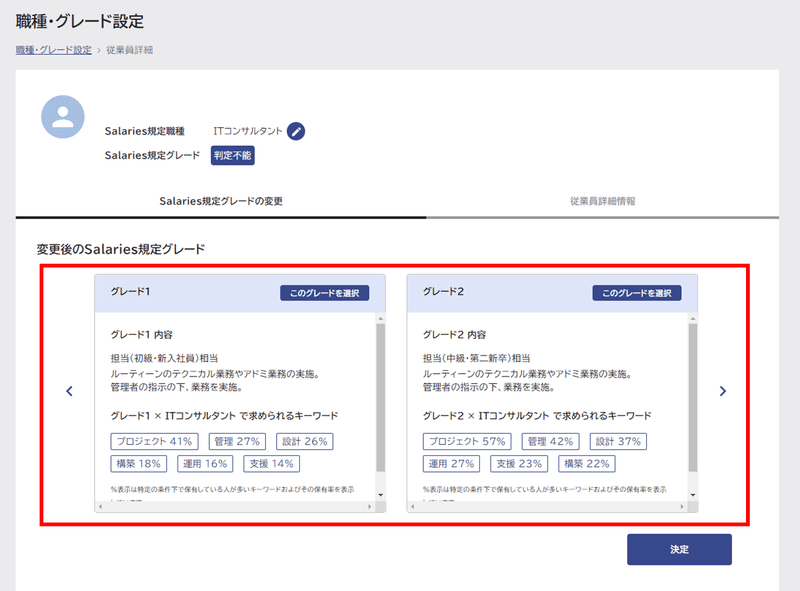
Task: Click the 運用 16% keyword tag
Action: 205,464
